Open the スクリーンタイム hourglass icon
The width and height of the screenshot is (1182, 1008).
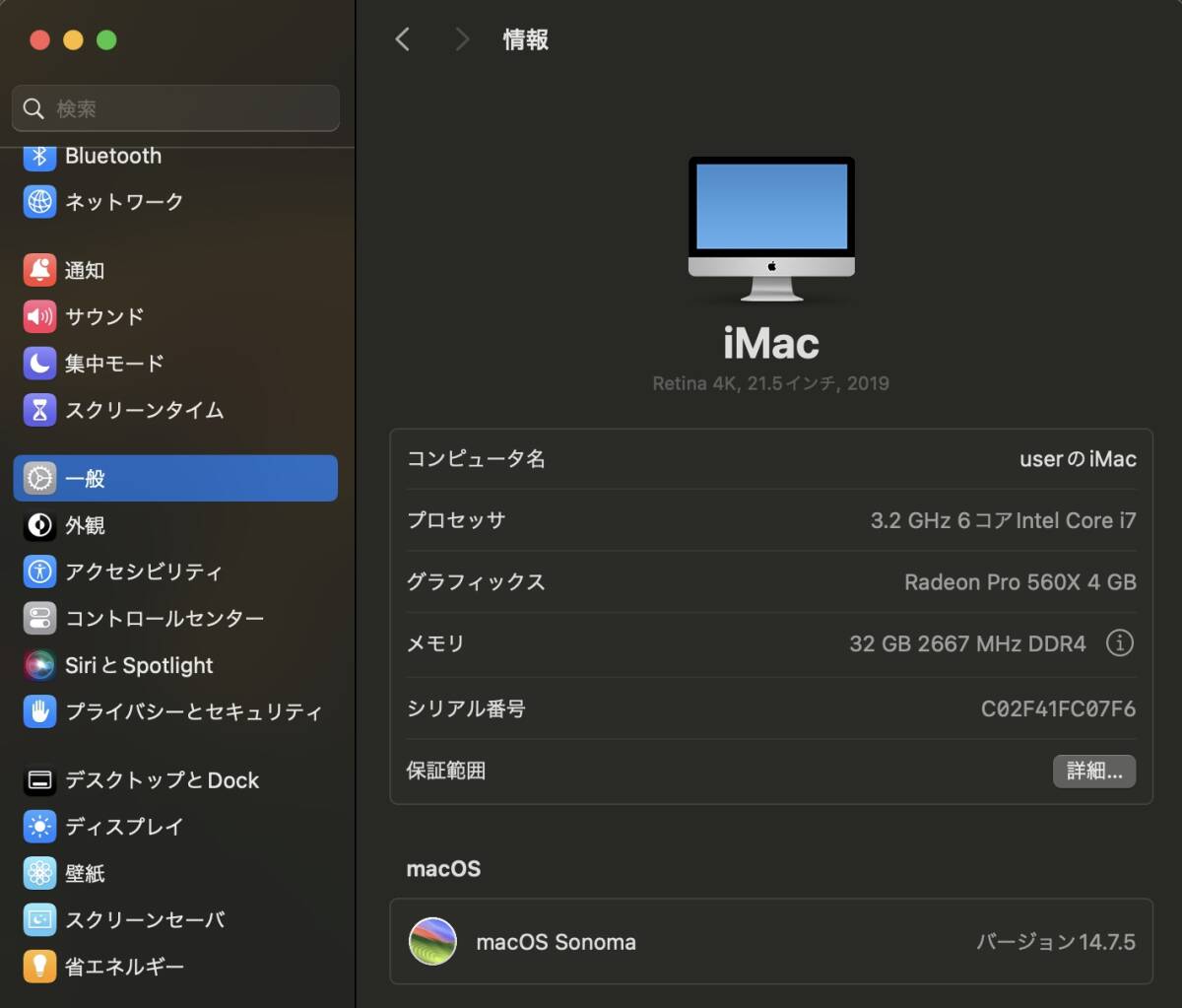[39, 410]
